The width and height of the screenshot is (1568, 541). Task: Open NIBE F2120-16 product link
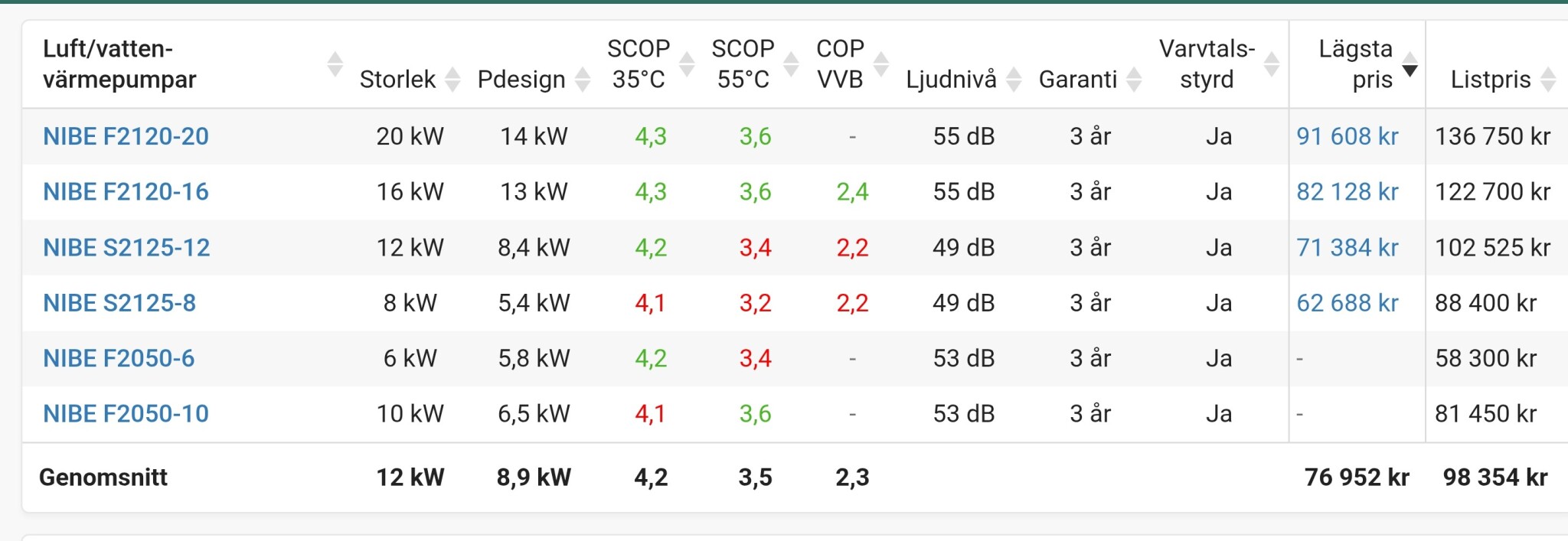coord(126,191)
